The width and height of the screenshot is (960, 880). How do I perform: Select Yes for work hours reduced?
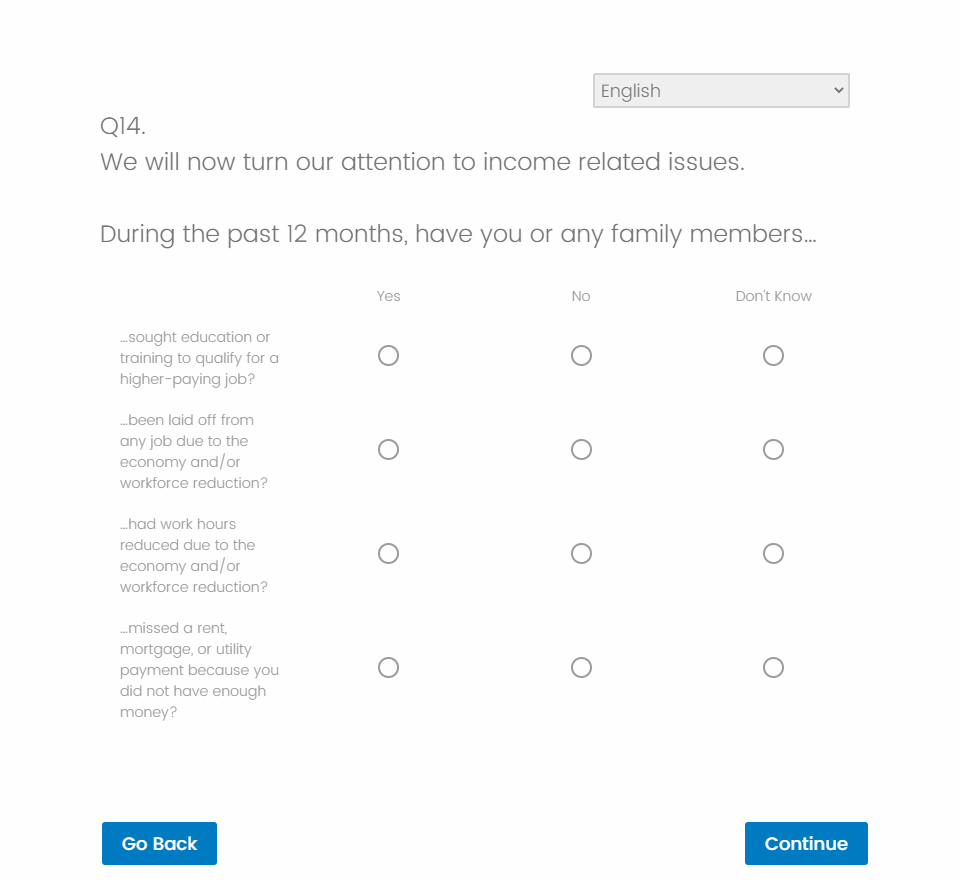[389, 554]
